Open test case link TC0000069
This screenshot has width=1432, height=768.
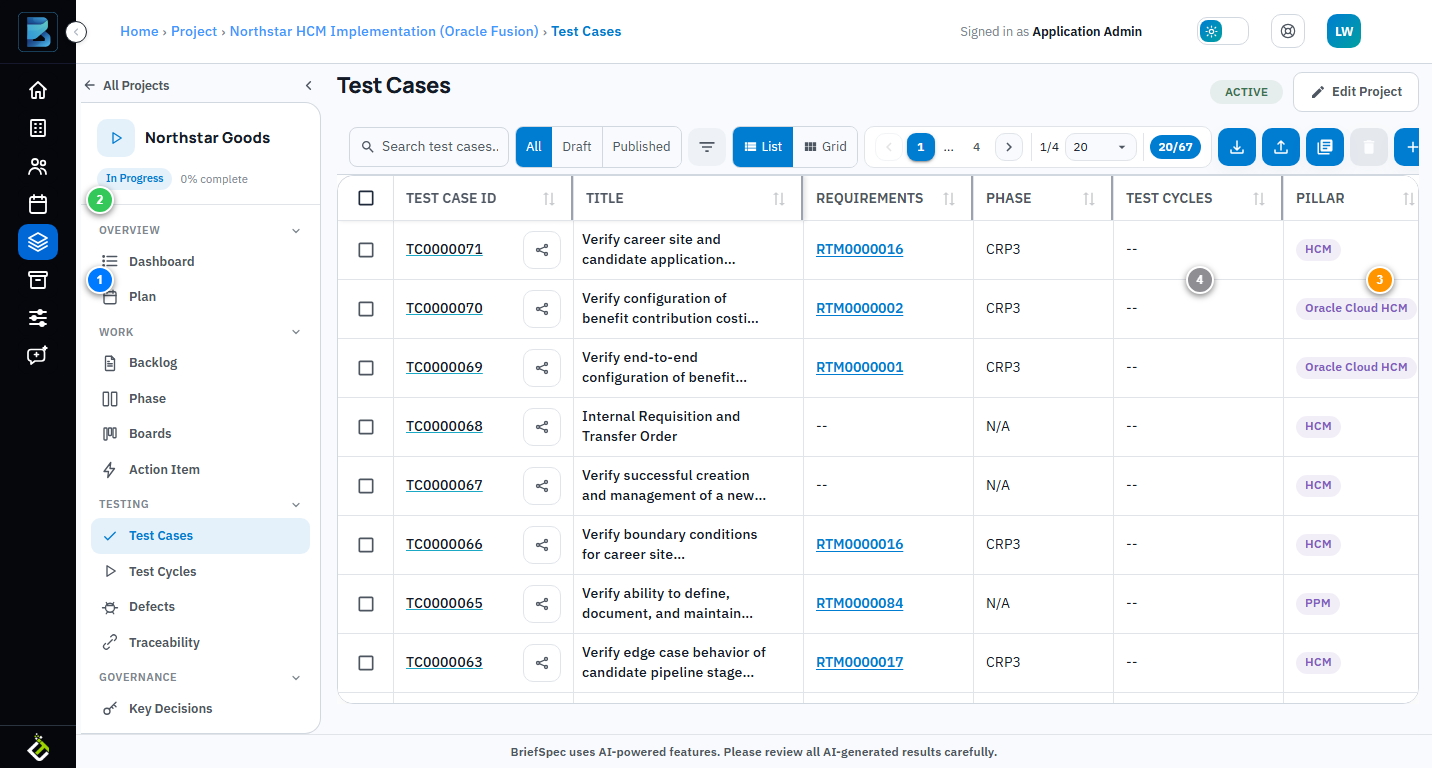[x=444, y=367]
